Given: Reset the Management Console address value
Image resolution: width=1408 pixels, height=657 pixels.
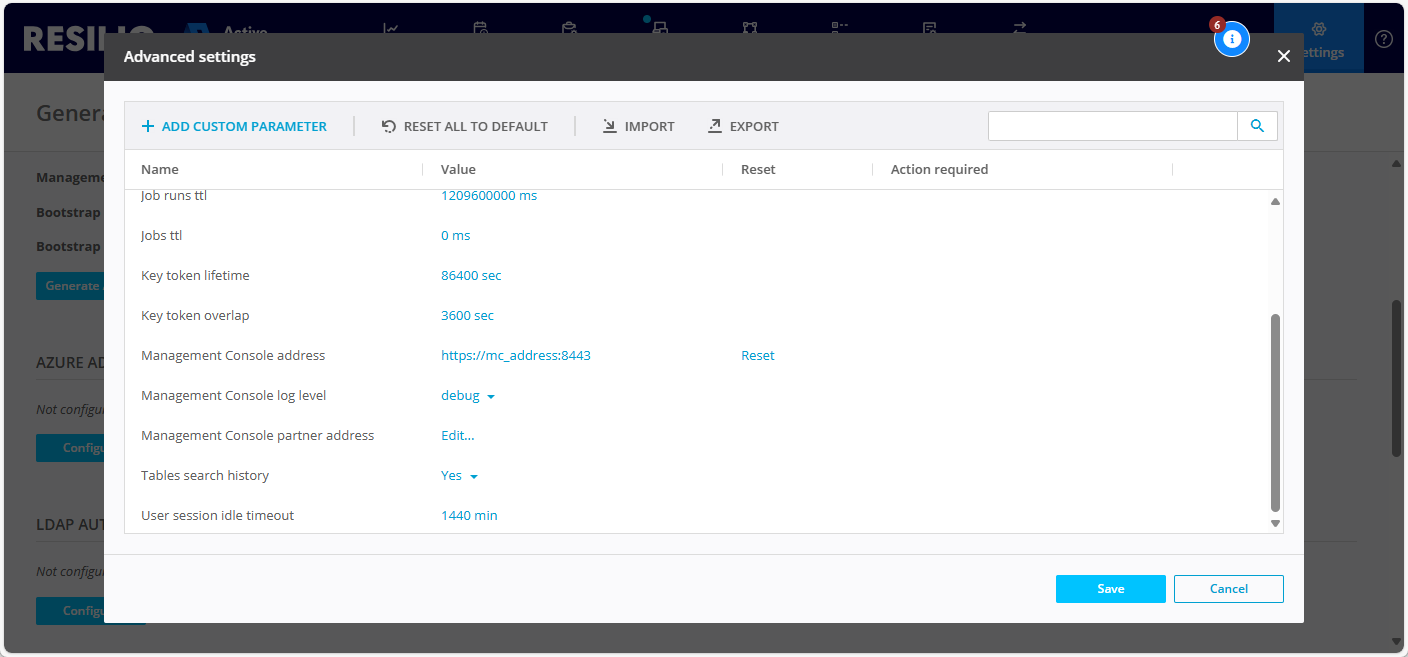Looking at the screenshot, I should (757, 356).
